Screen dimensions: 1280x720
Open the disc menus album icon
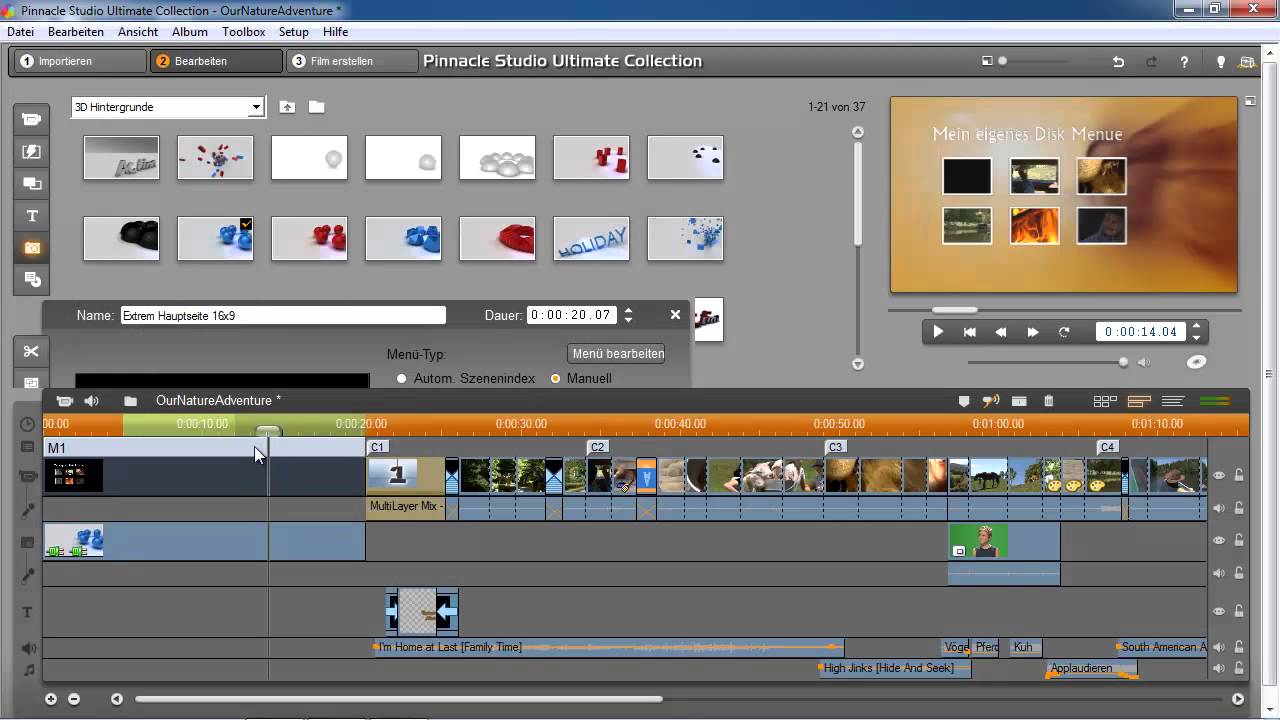31,279
